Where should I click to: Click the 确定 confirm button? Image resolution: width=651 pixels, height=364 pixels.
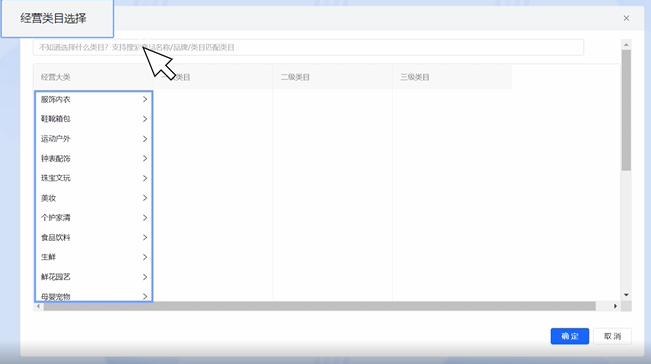(x=570, y=336)
